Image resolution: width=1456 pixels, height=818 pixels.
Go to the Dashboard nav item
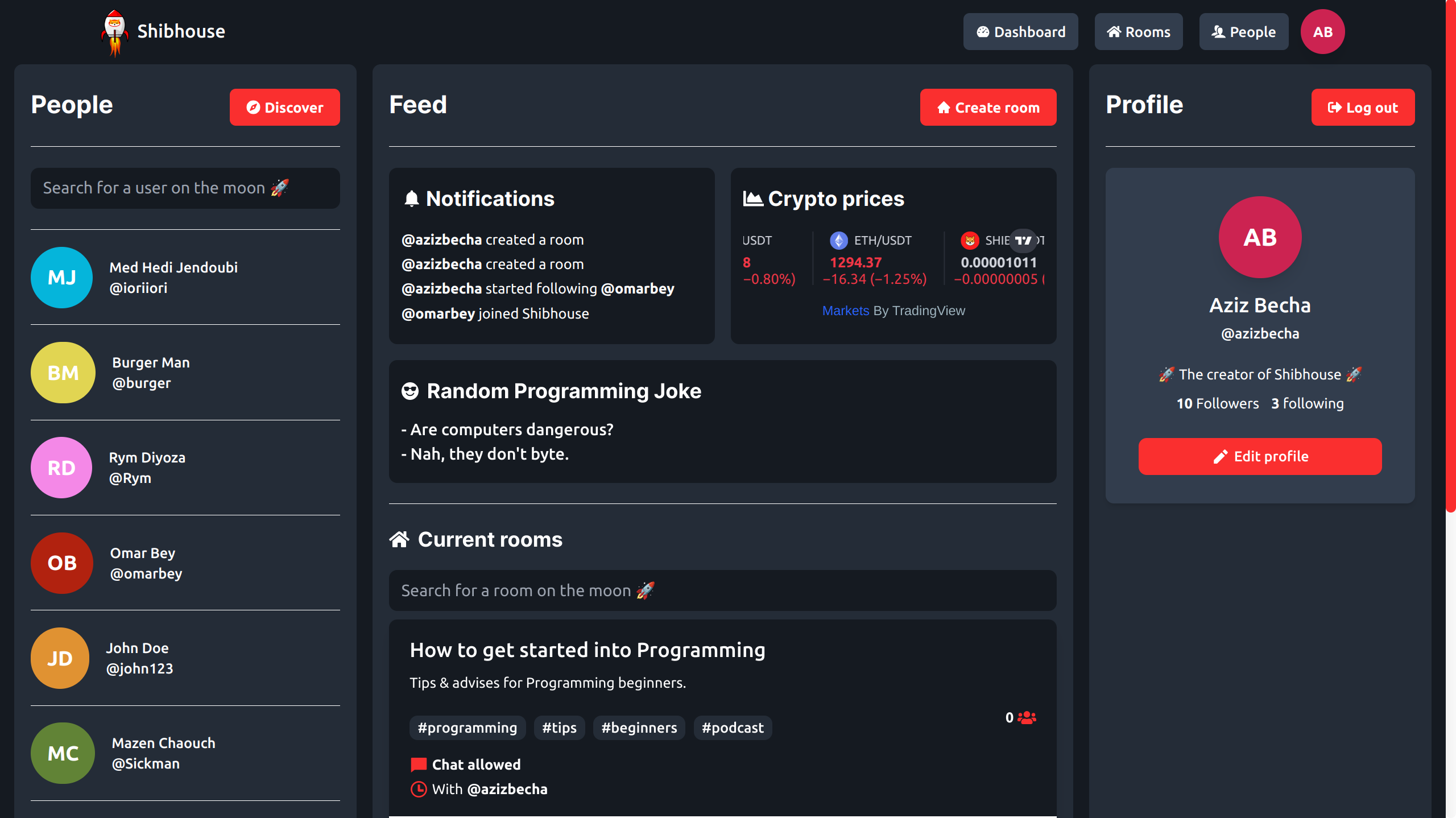[x=1020, y=32]
